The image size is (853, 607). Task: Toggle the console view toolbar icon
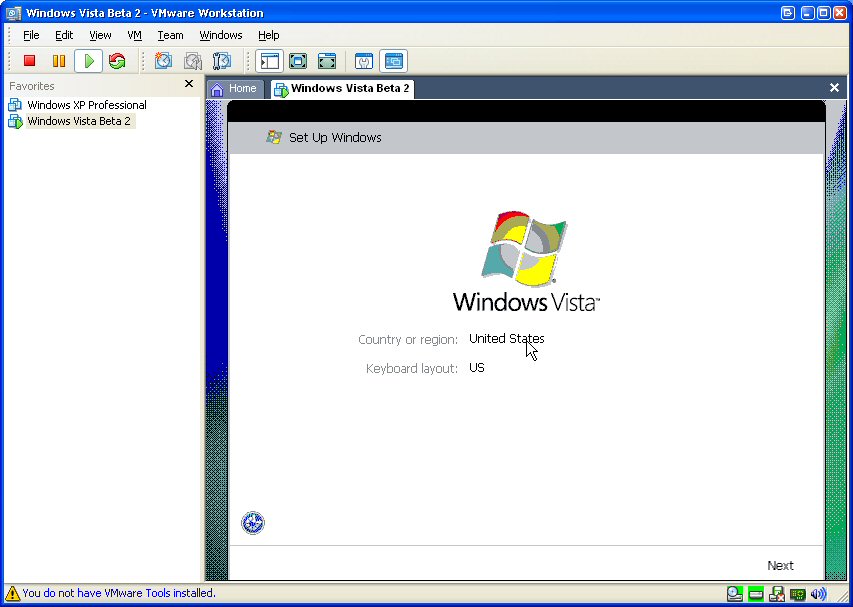393,61
